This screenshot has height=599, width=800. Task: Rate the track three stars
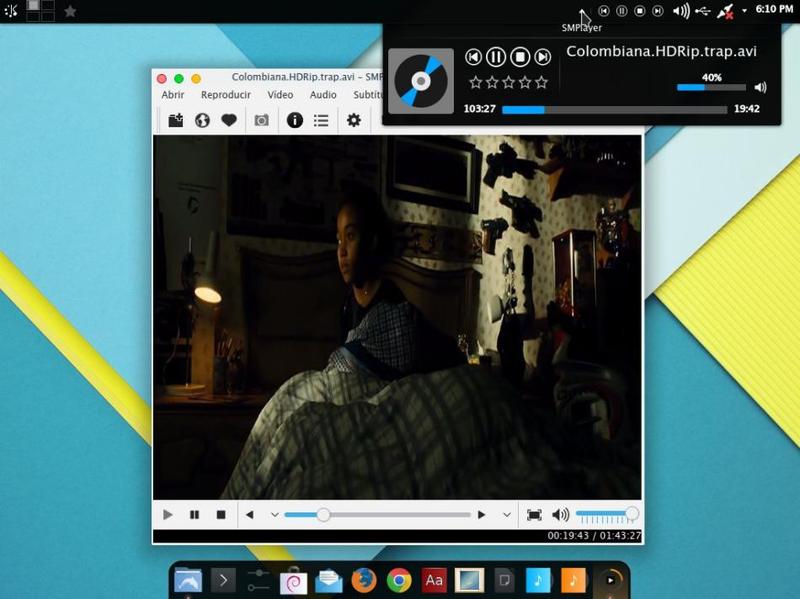click(x=509, y=82)
